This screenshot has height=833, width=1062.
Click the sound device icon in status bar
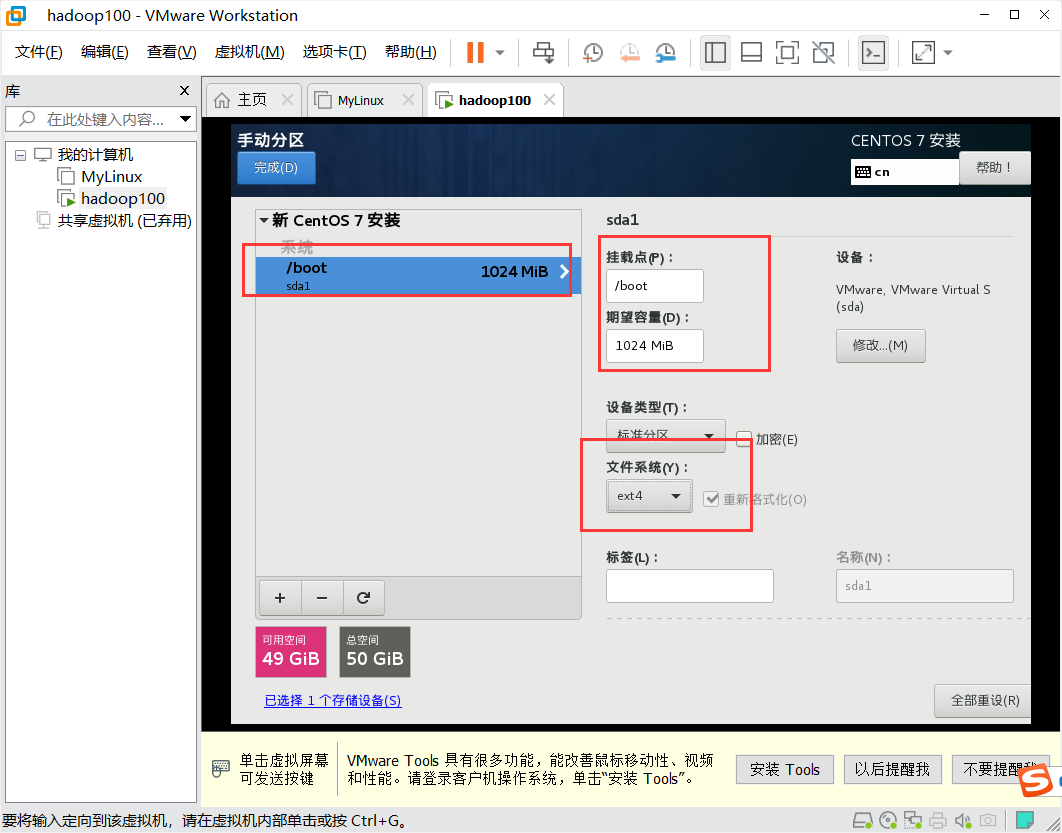click(962, 820)
